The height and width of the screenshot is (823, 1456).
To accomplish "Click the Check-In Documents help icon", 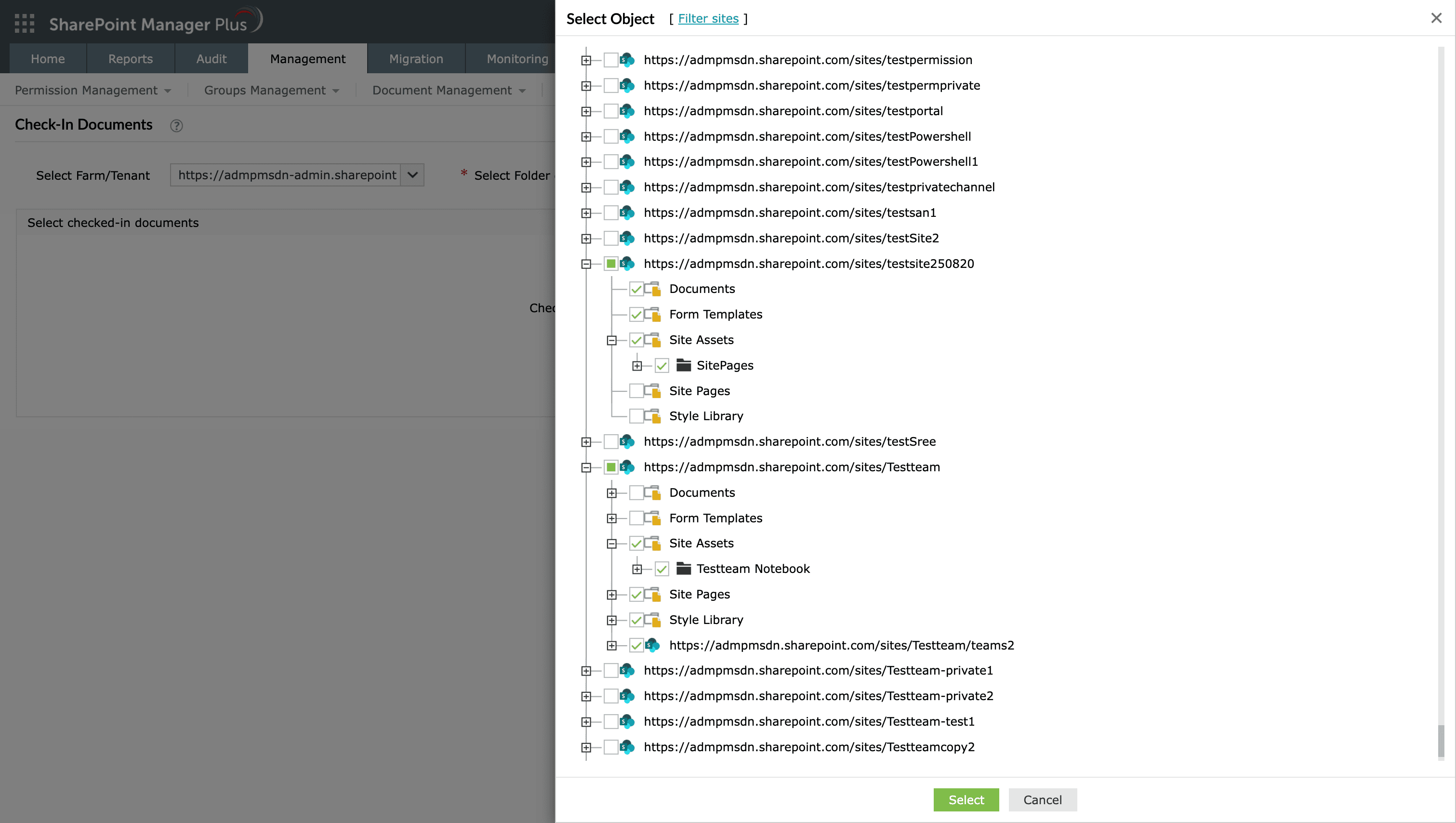I will [176, 125].
